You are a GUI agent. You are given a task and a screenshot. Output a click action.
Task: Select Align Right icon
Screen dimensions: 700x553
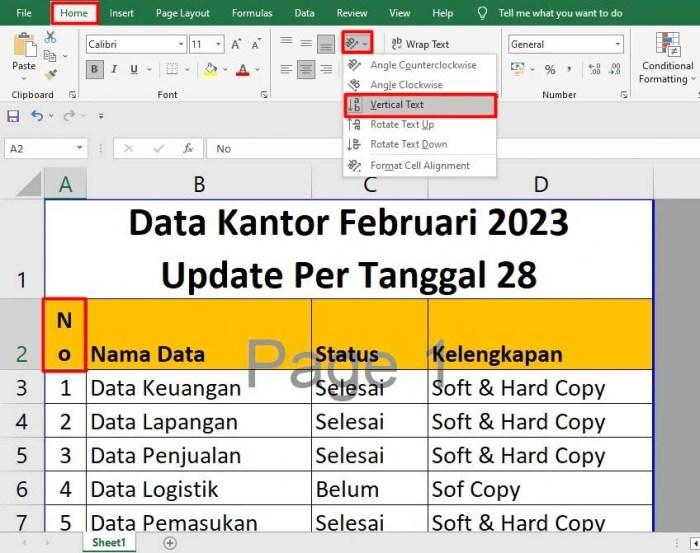pos(326,69)
